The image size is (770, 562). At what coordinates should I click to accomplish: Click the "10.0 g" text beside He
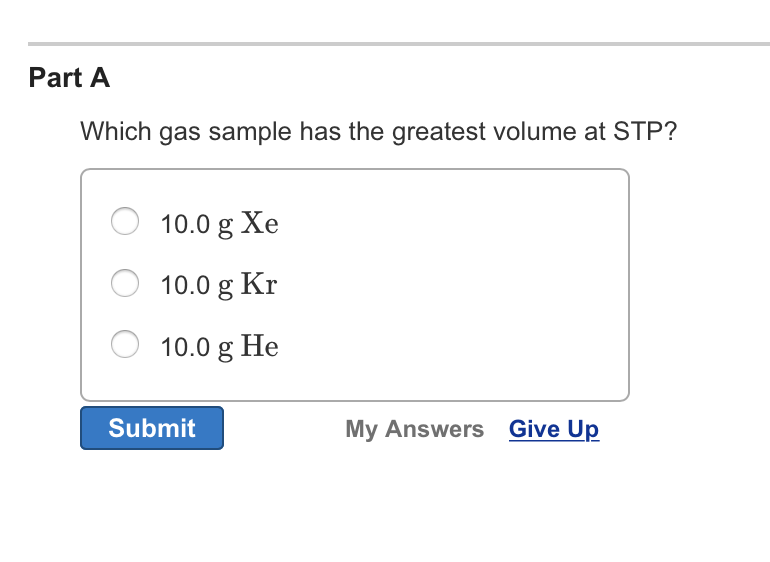(196, 347)
